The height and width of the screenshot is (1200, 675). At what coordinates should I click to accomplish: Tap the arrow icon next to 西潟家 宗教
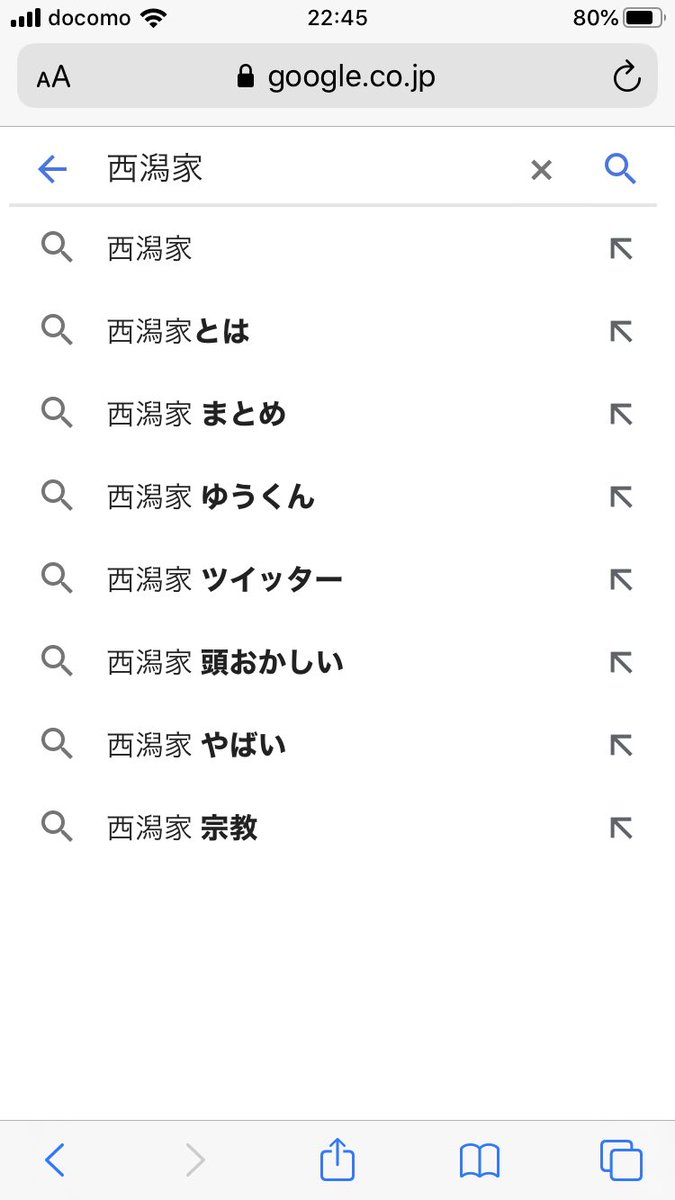click(x=621, y=827)
